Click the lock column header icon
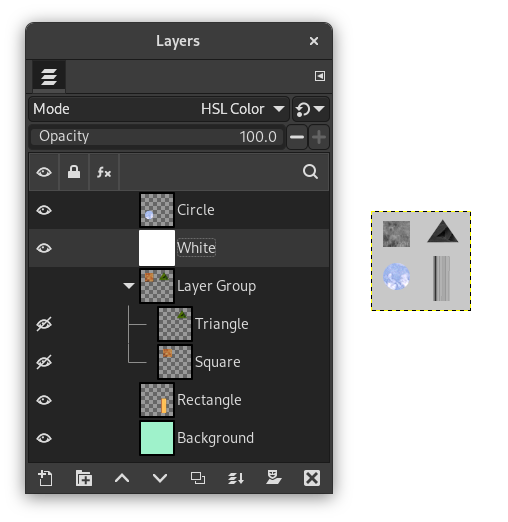The width and height of the screenshot is (508, 522). [x=74, y=172]
